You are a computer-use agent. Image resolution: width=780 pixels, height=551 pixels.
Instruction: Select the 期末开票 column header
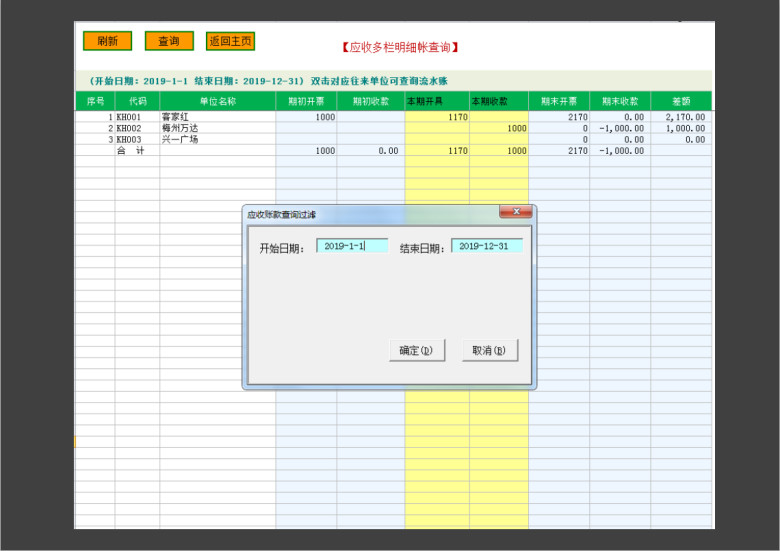pyautogui.click(x=559, y=101)
